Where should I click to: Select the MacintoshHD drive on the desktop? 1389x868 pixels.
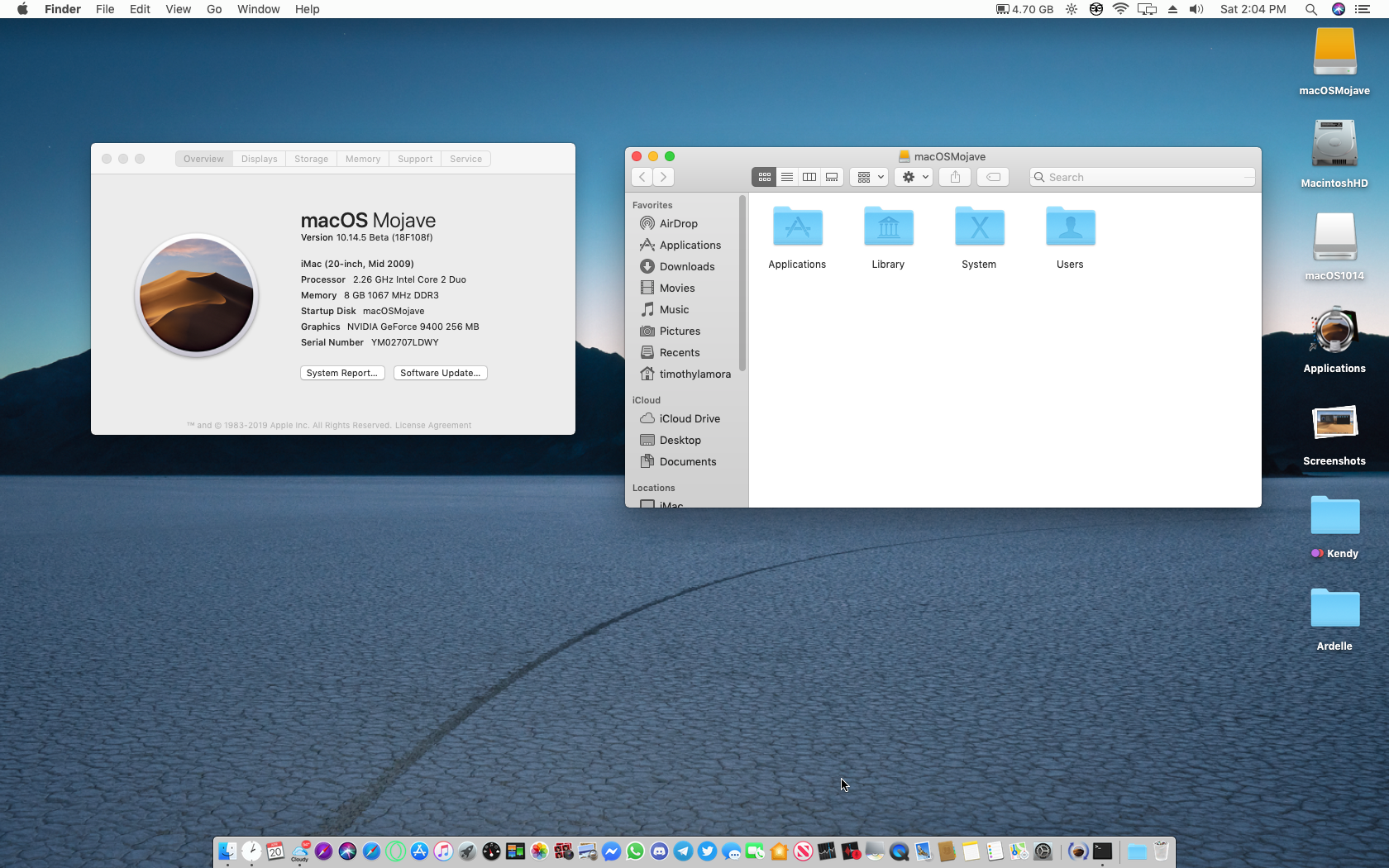click(x=1334, y=154)
